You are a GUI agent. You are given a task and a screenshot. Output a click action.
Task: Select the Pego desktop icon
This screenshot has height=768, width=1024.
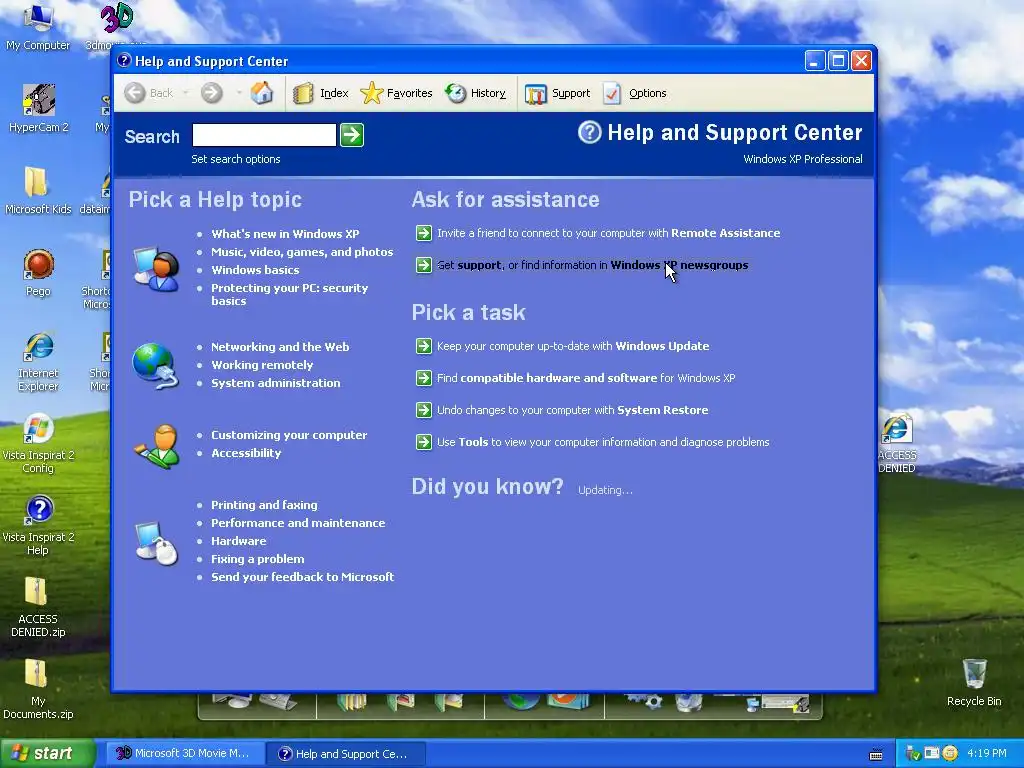tap(38, 272)
